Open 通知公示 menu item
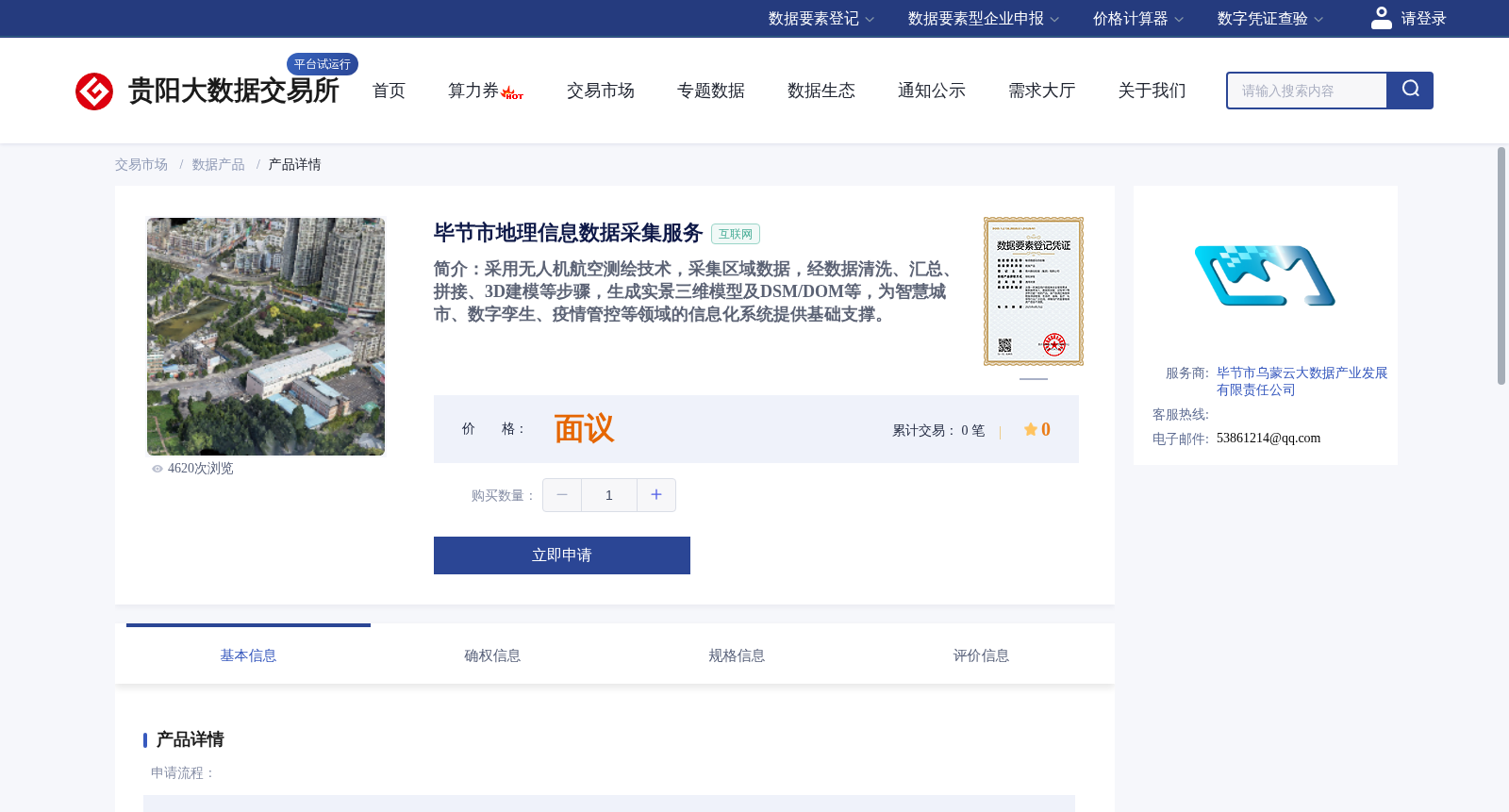The image size is (1509, 812). pos(932,91)
